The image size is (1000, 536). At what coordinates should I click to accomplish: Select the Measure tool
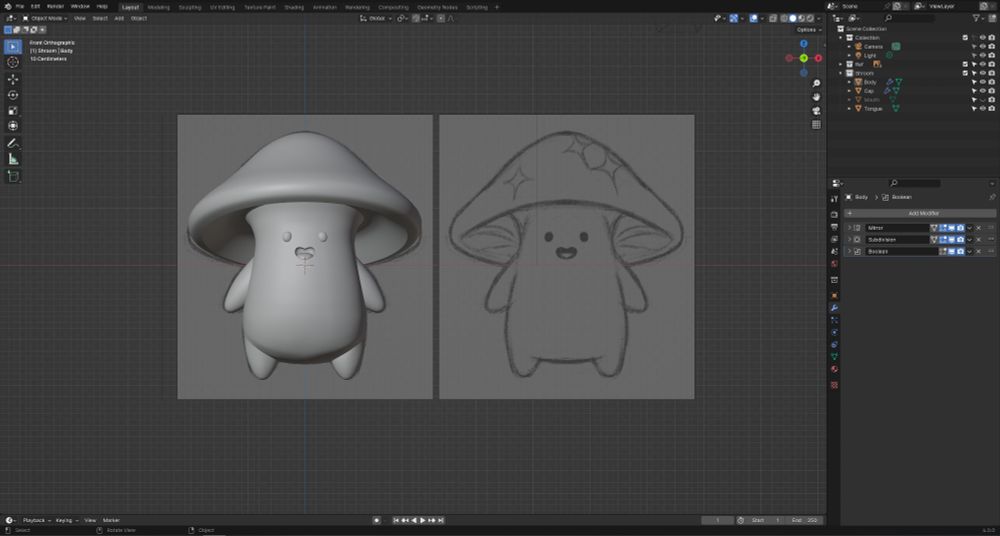[x=13, y=159]
